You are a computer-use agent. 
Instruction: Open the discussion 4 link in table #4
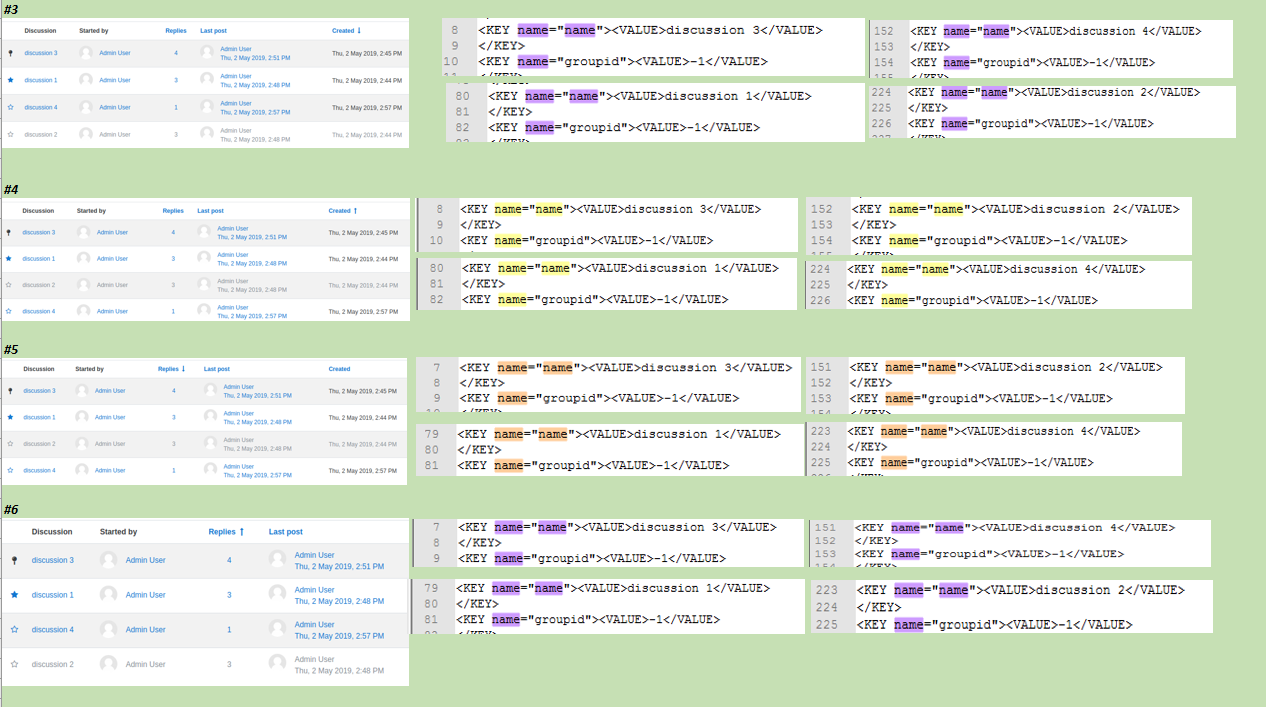coord(39,311)
